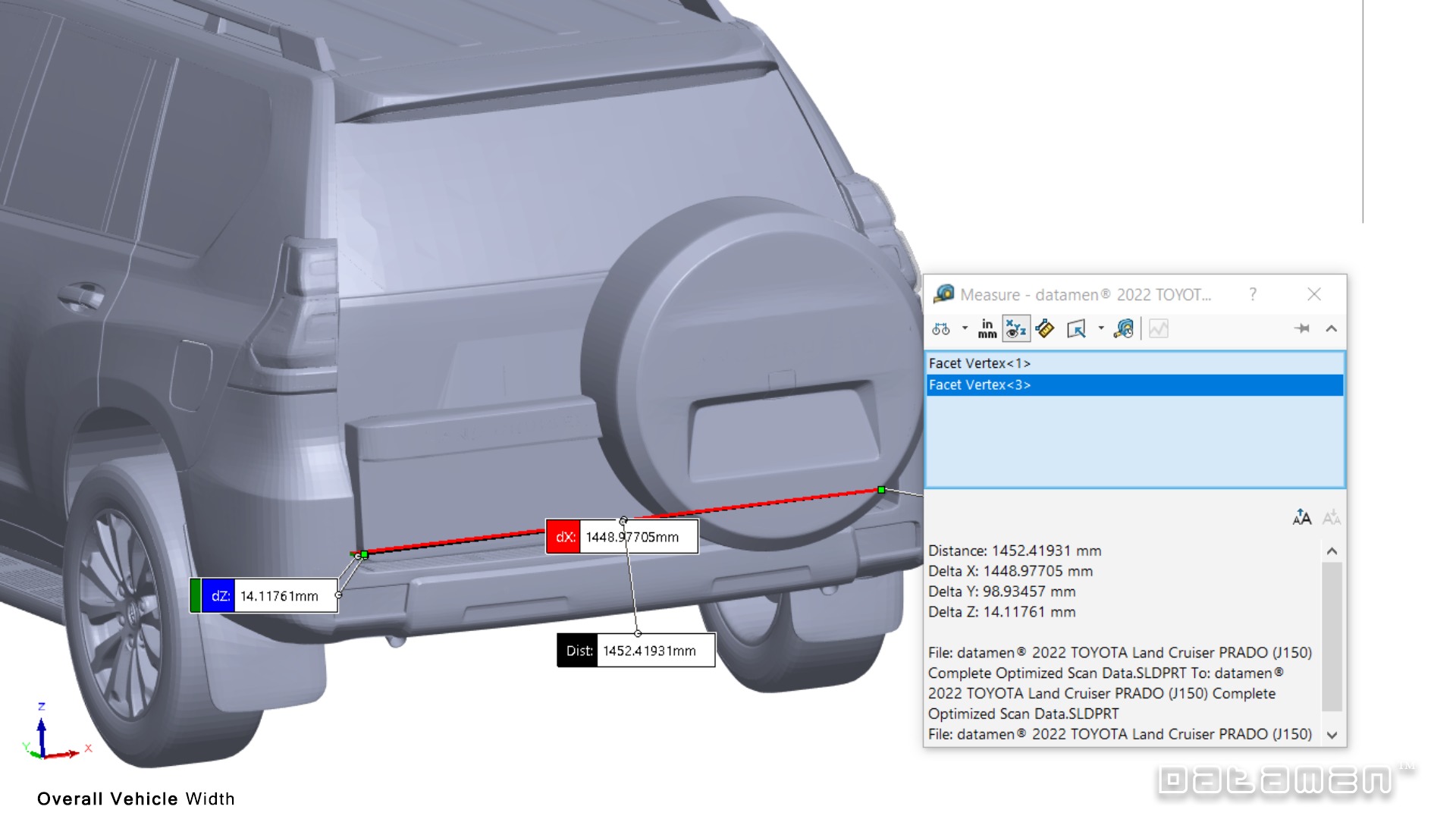Screen dimensions: 1456x819
Task: Click Delta Z: 14.11761 mm result
Action: point(1002,612)
